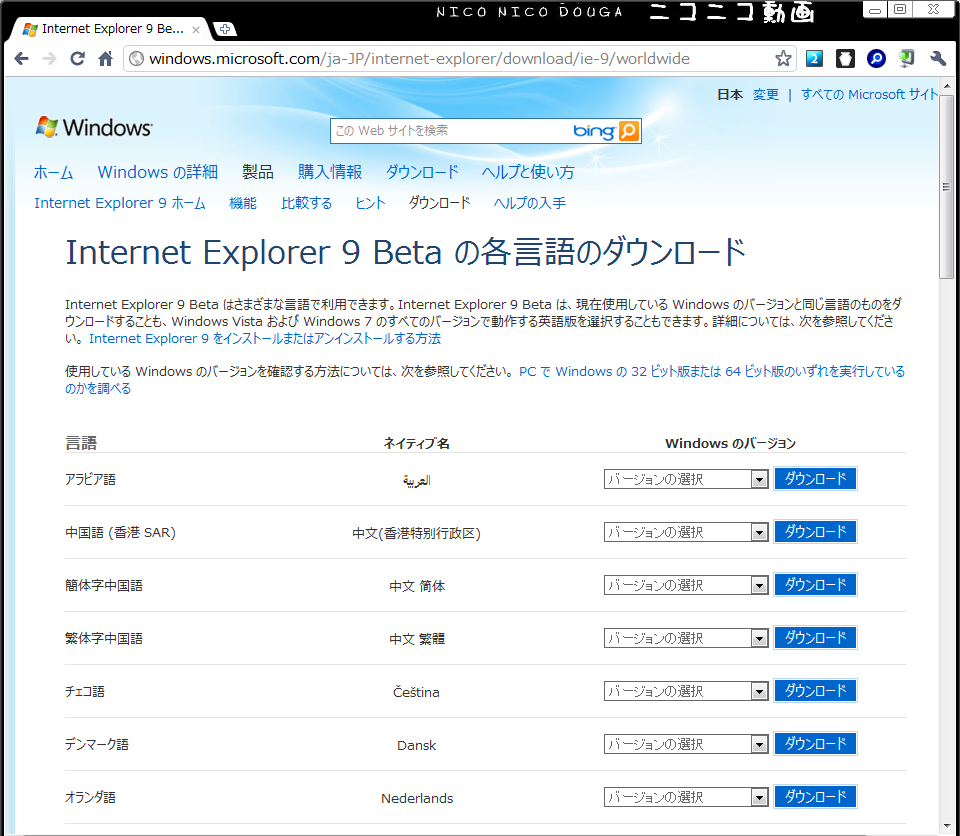Select the ダウンロード item in the IE9 sub-navigation
The height and width of the screenshot is (836, 960).
440,203
